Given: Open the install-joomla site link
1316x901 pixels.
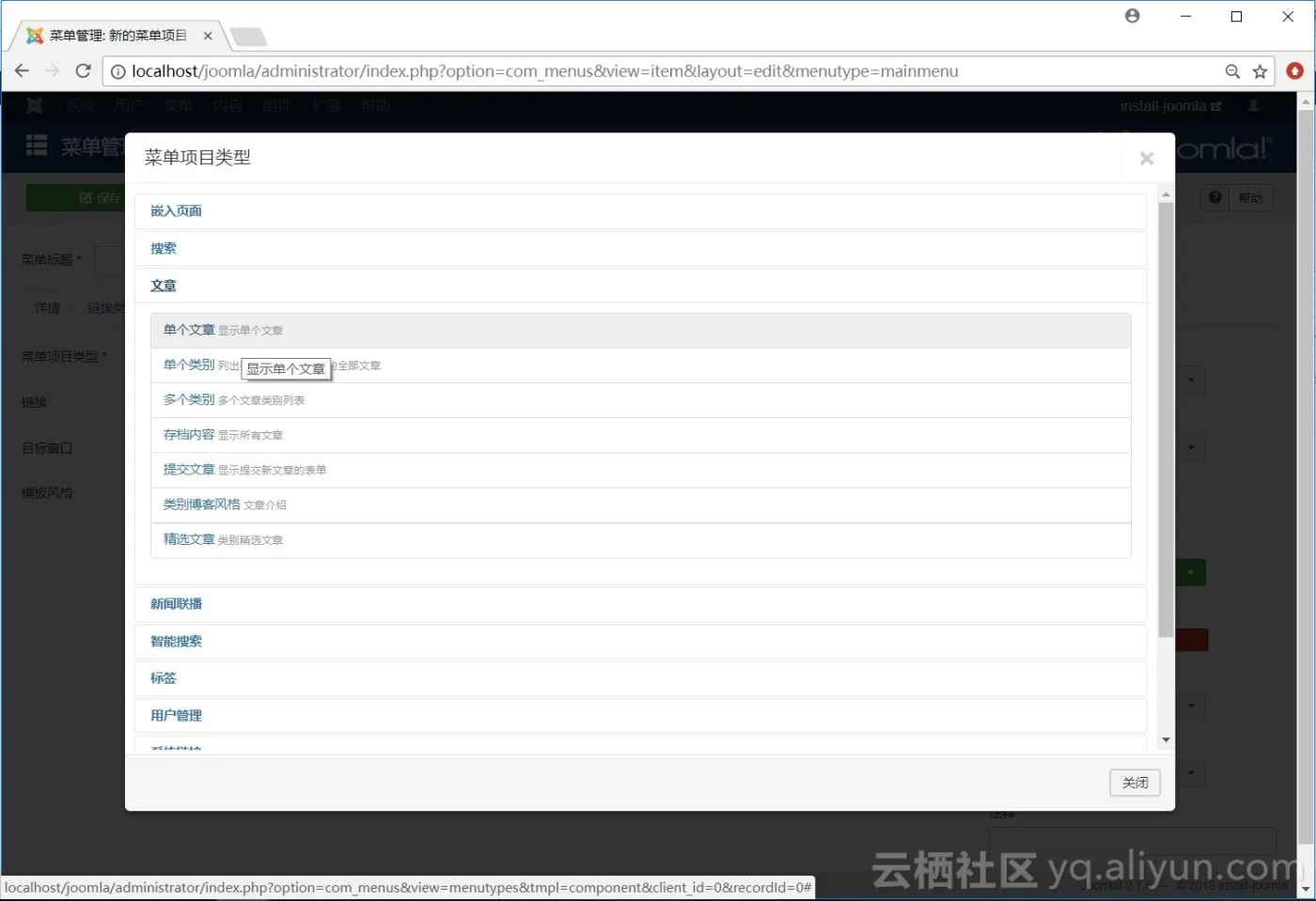Looking at the screenshot, I should coord(1170,106).
